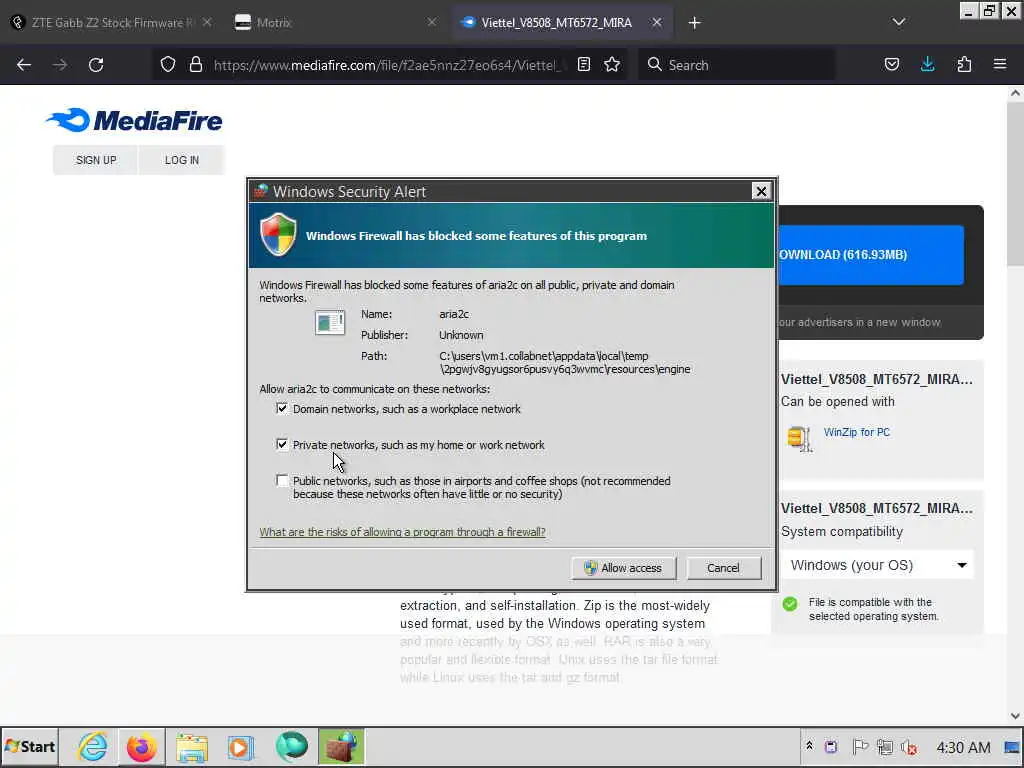This screenshot has height=768, width=1024.
Task: Open Firefox from the taskbar
Action: (142, 746)
